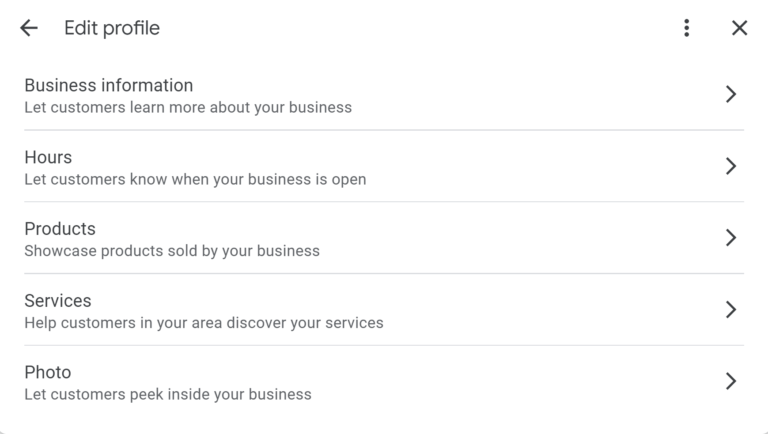The width and height of the screenshot is (768, 434).
Task: Open the Services heading
Action: (58, 301)
